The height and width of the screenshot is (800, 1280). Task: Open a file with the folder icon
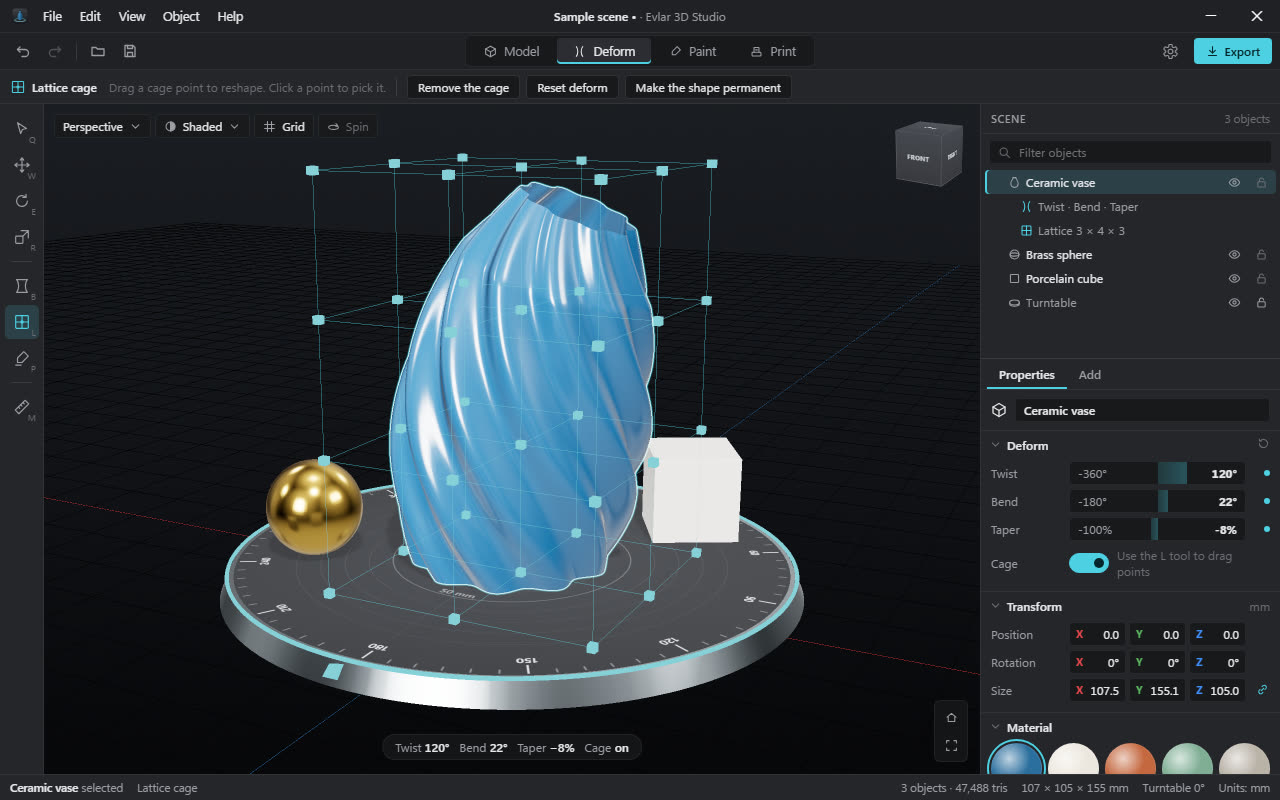[98, 51]
